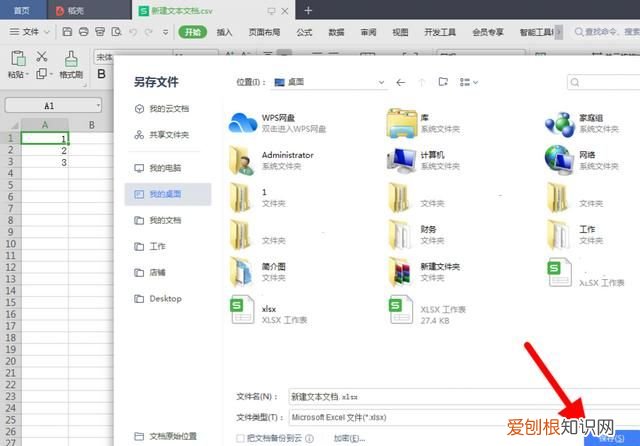This screenshot has width=640, height=446.
Task: Click the Redo arrow icon
Action: 149,32
